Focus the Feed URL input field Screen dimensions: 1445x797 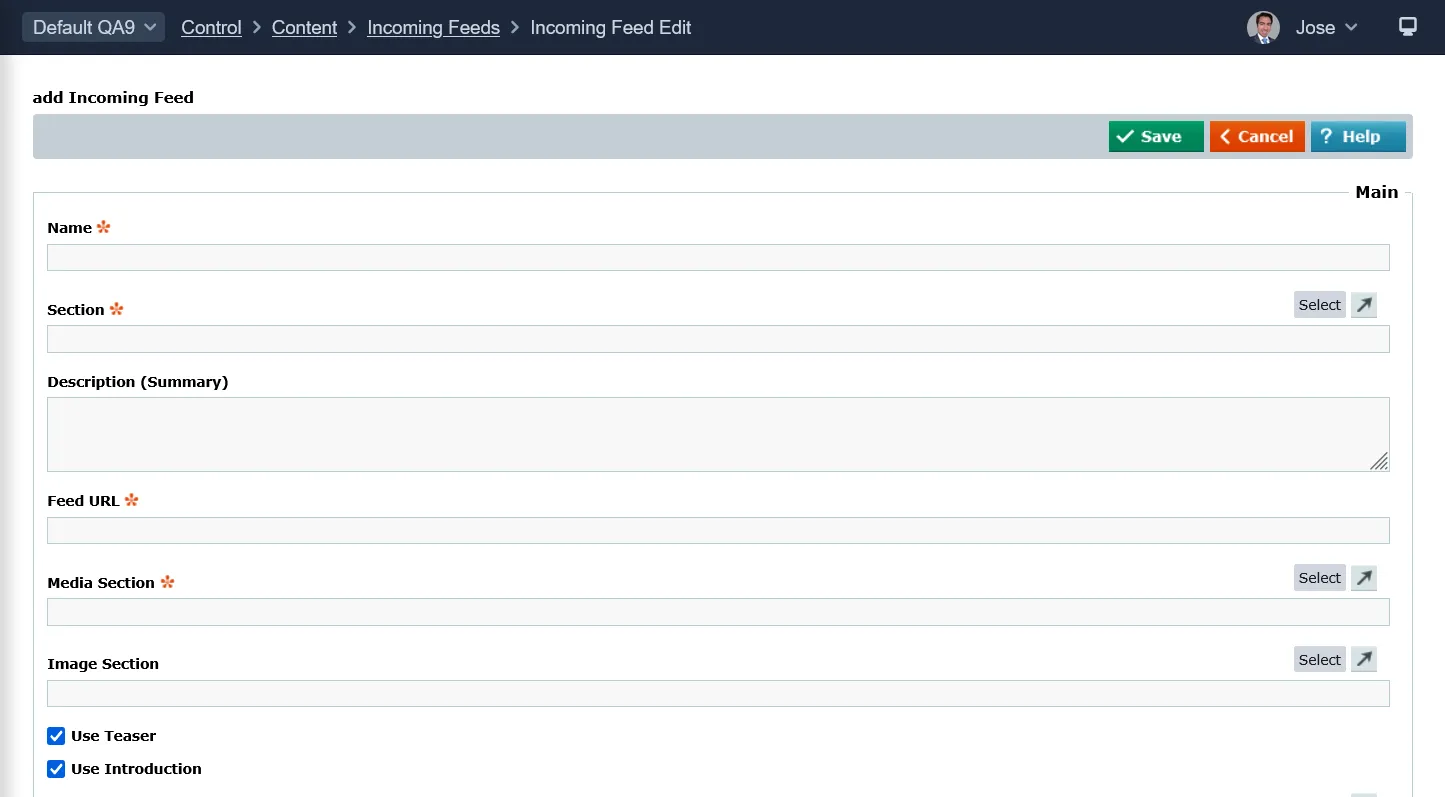point(717,530)
